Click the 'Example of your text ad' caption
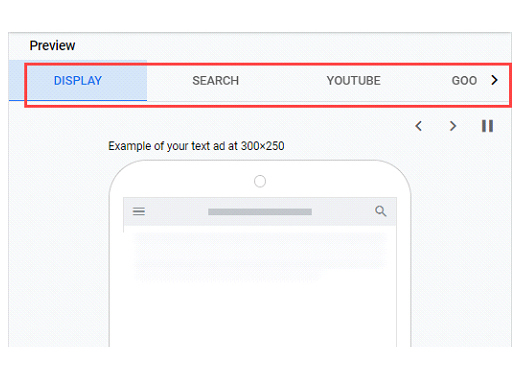 point(196,146)
